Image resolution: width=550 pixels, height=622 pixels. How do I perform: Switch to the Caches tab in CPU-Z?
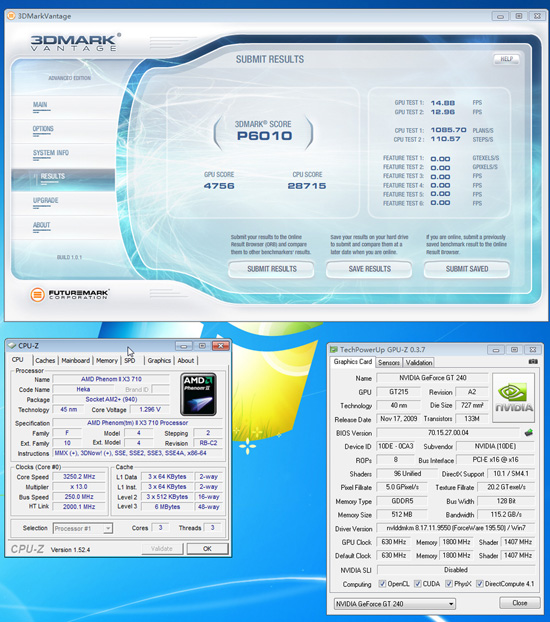point(45,360)
